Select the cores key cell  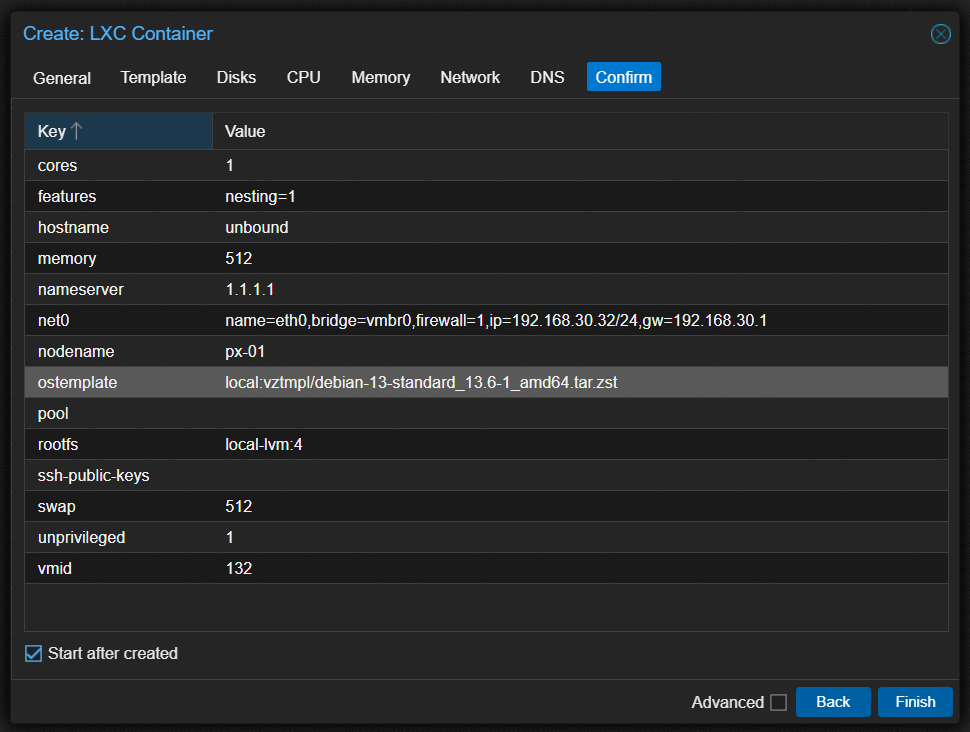[118, 165]
